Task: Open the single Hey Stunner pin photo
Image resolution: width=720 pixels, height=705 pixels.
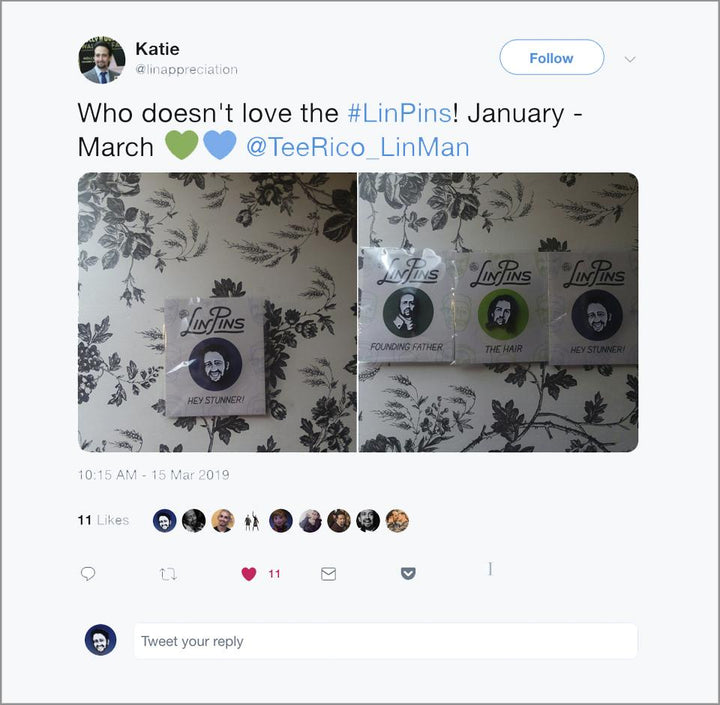Action: pyautogui.click(x=217, y=312)
